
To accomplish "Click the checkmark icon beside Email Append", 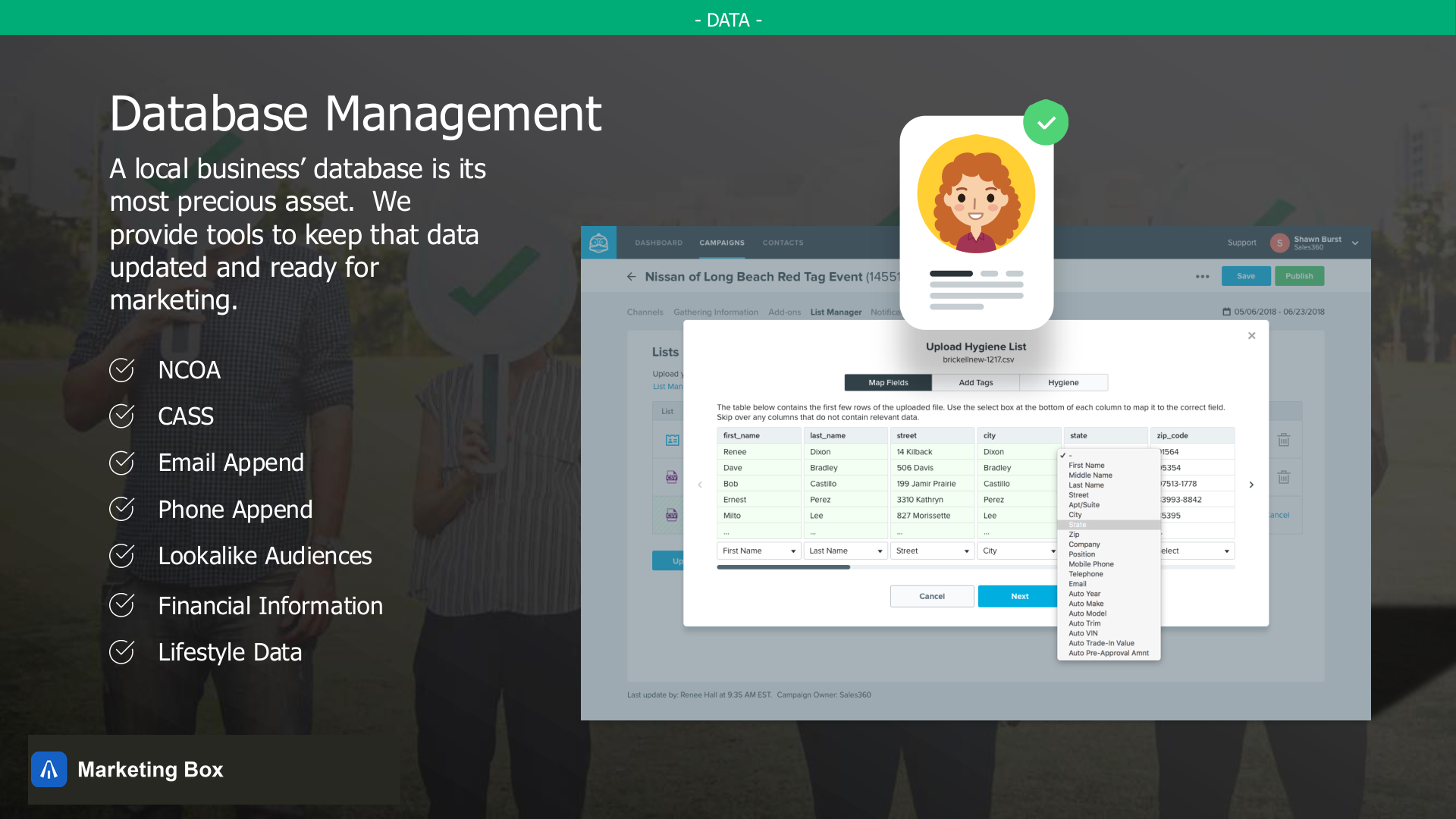I will coord(121,463).
